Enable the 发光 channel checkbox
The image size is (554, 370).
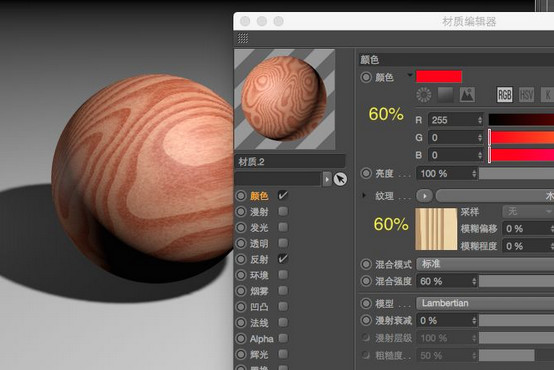(x=283, y=227)
